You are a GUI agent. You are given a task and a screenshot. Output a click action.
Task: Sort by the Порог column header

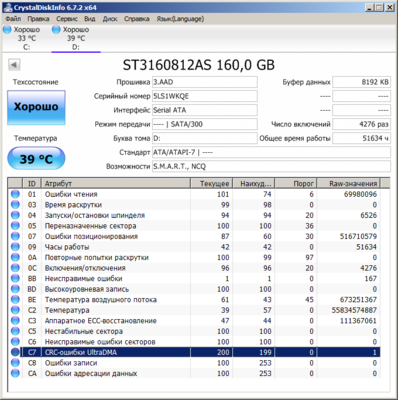click(295, 183)
